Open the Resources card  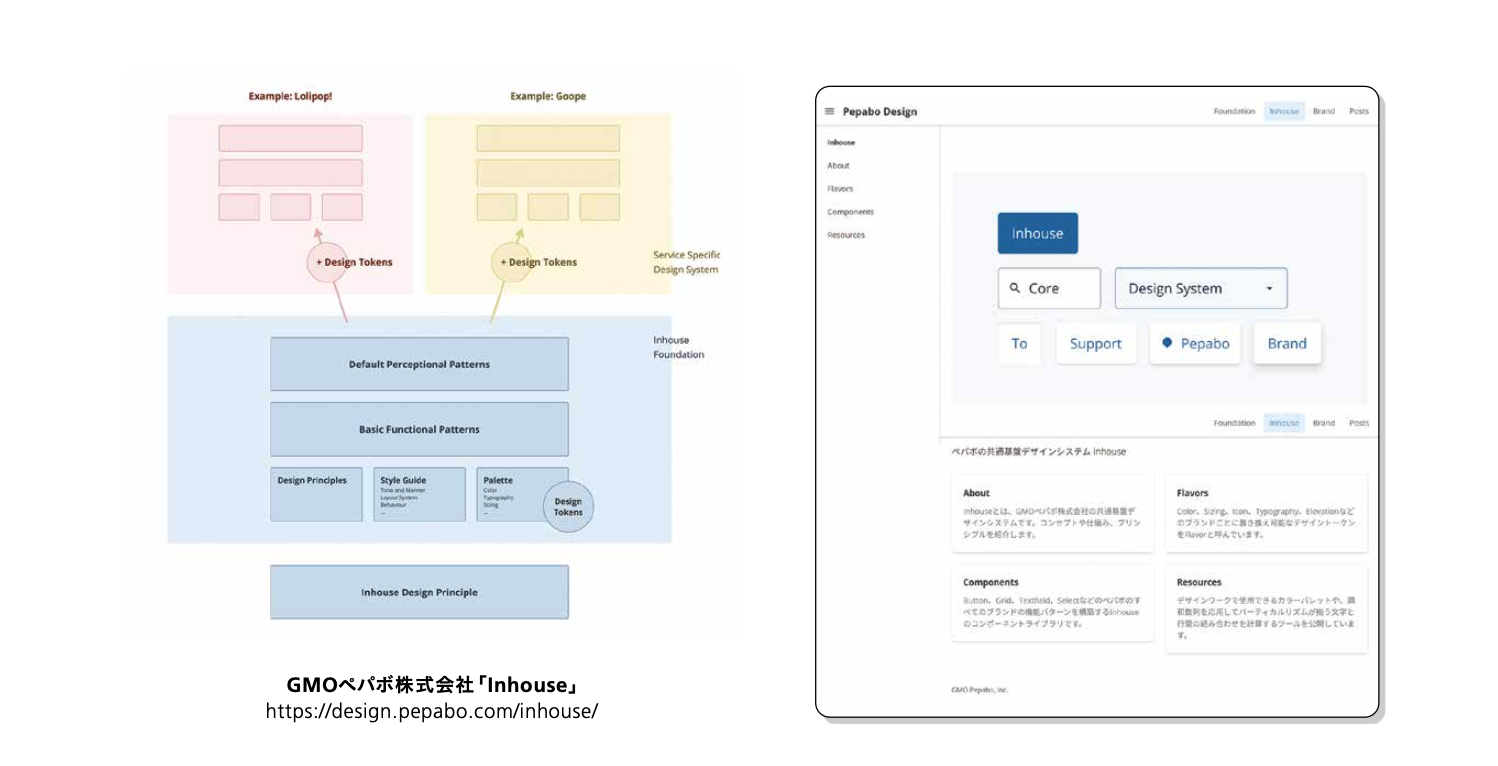(x=1266, y=608)
